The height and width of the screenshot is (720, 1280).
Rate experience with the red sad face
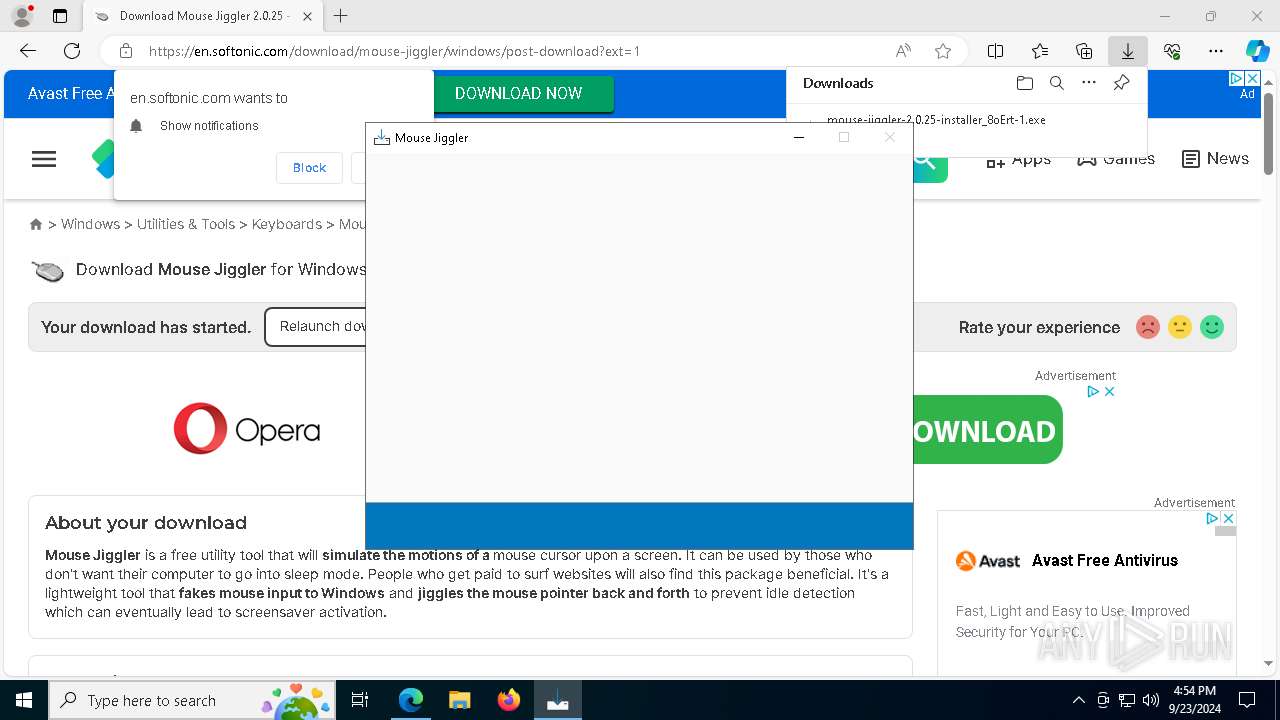coord(1148,327)
